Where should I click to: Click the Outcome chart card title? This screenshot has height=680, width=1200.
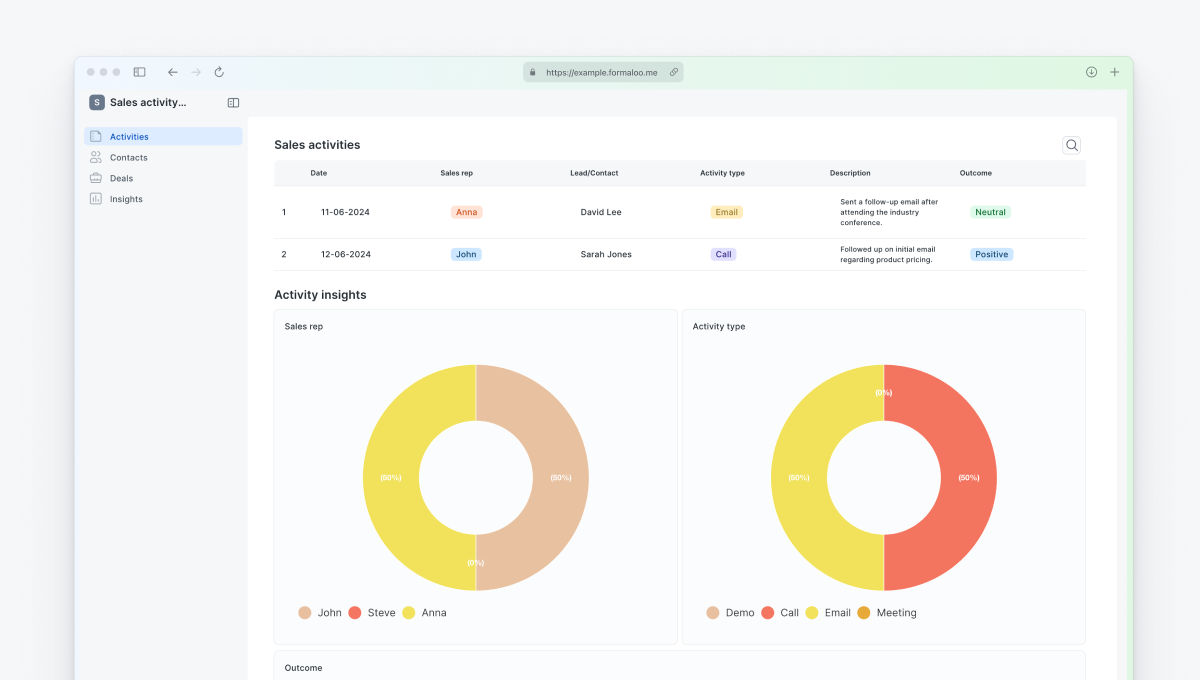(303, 667)
